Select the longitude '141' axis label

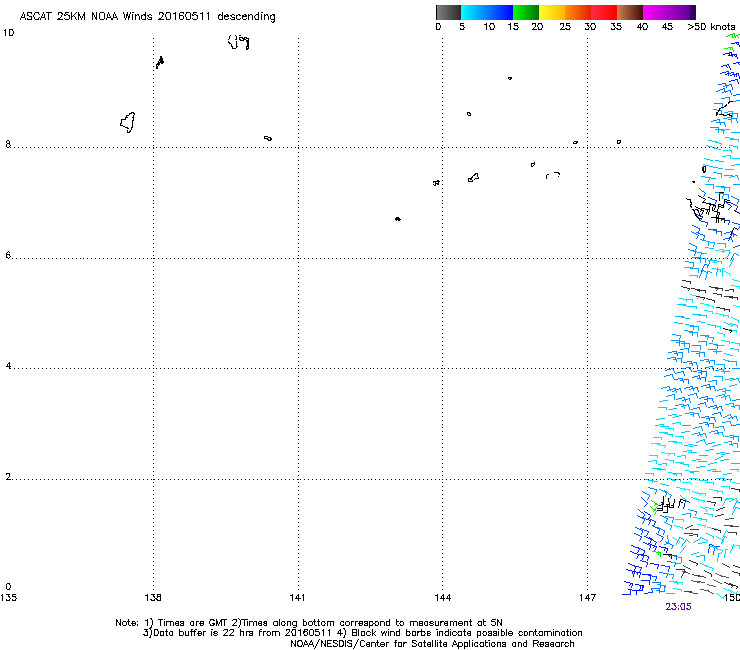tap(297, 598)
